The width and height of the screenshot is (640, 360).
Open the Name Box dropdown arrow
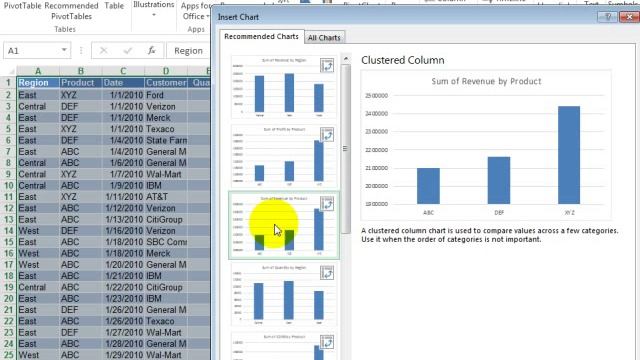[x=64, y=50]
